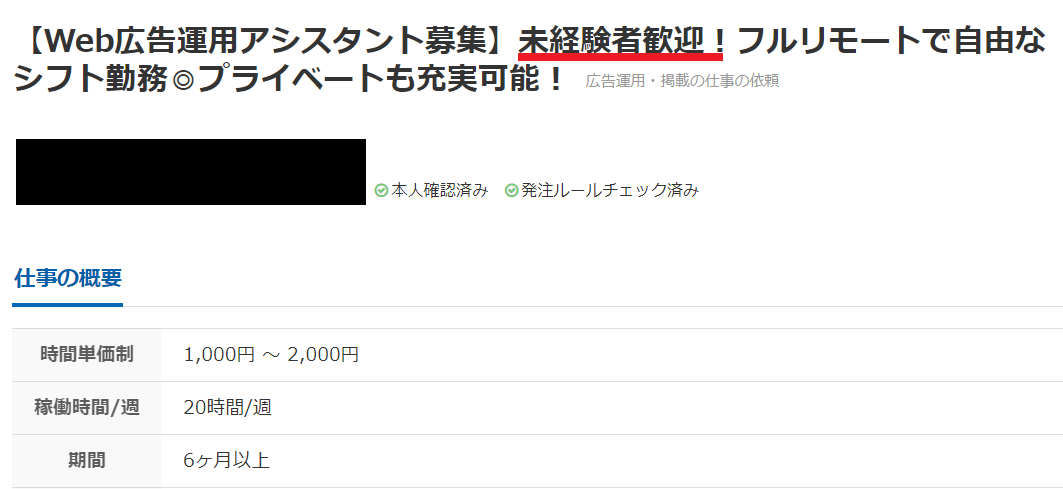
Task: Click the ◎ symbol in the title
Action: tap(183, 81)
